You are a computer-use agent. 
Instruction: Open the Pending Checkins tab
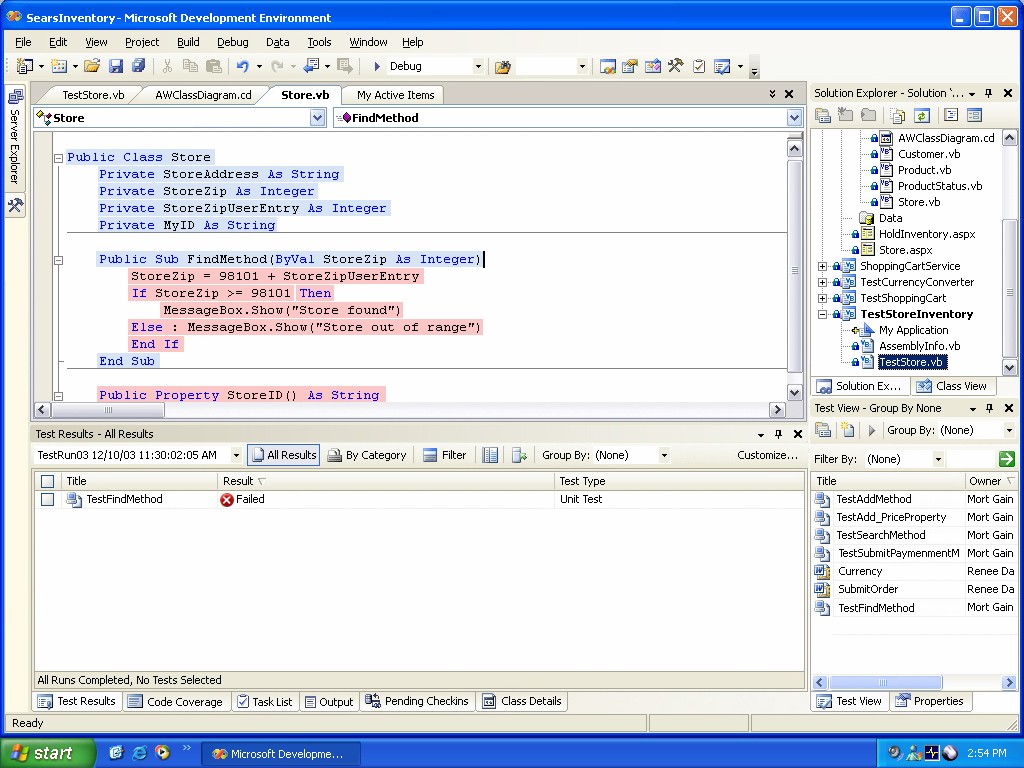(x=417, y=701)
